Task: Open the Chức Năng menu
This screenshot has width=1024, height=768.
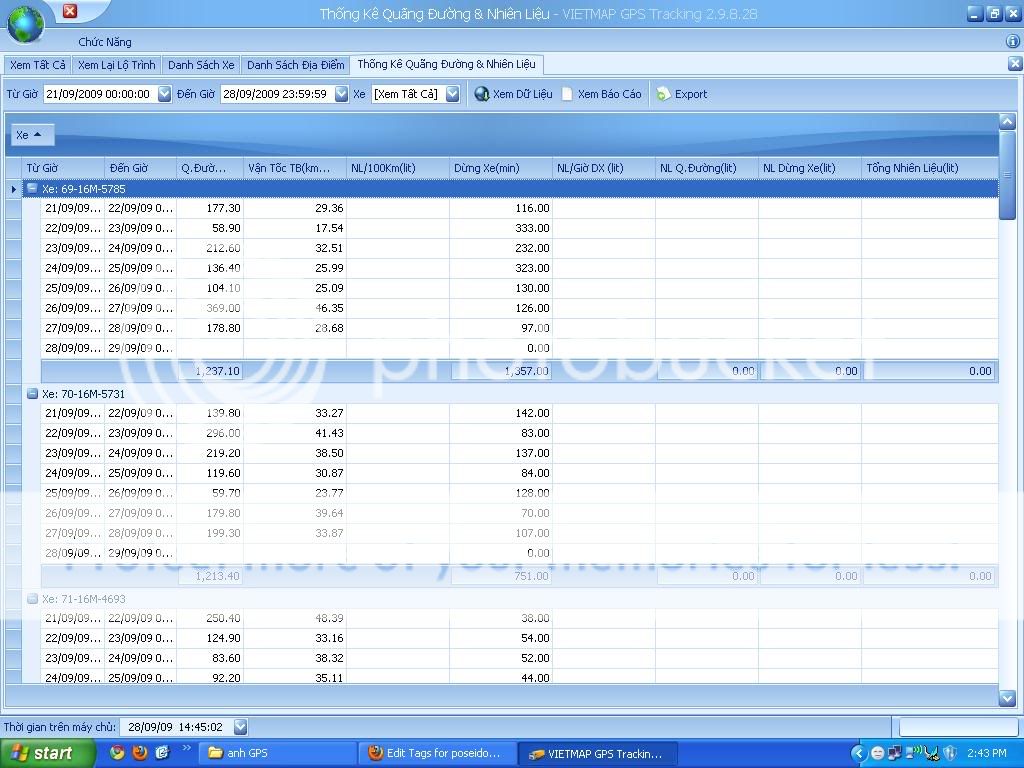Action: tap(105, 42)
